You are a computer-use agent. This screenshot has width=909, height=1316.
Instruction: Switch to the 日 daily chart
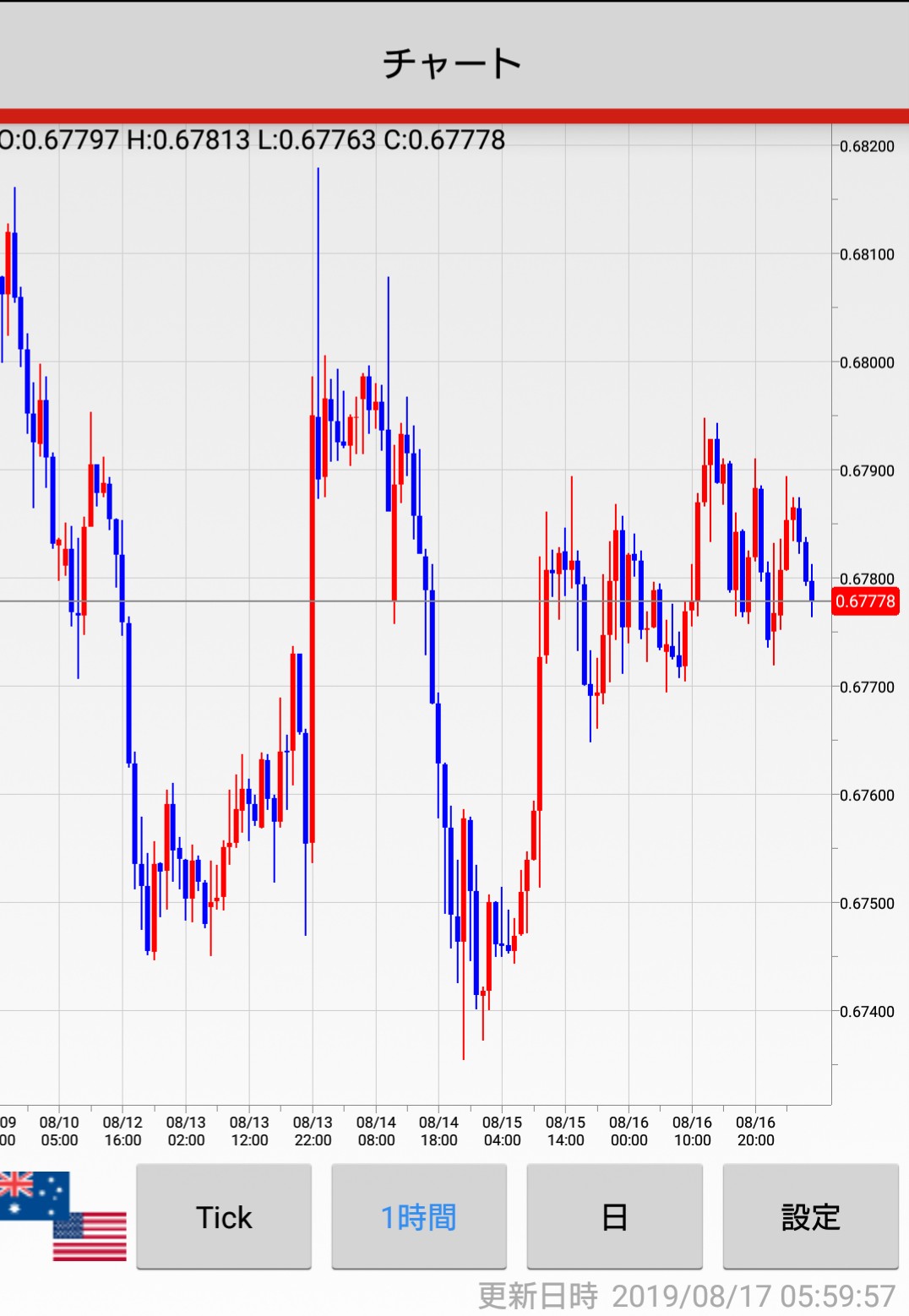pyautogui.click(x=614, y=1216)
